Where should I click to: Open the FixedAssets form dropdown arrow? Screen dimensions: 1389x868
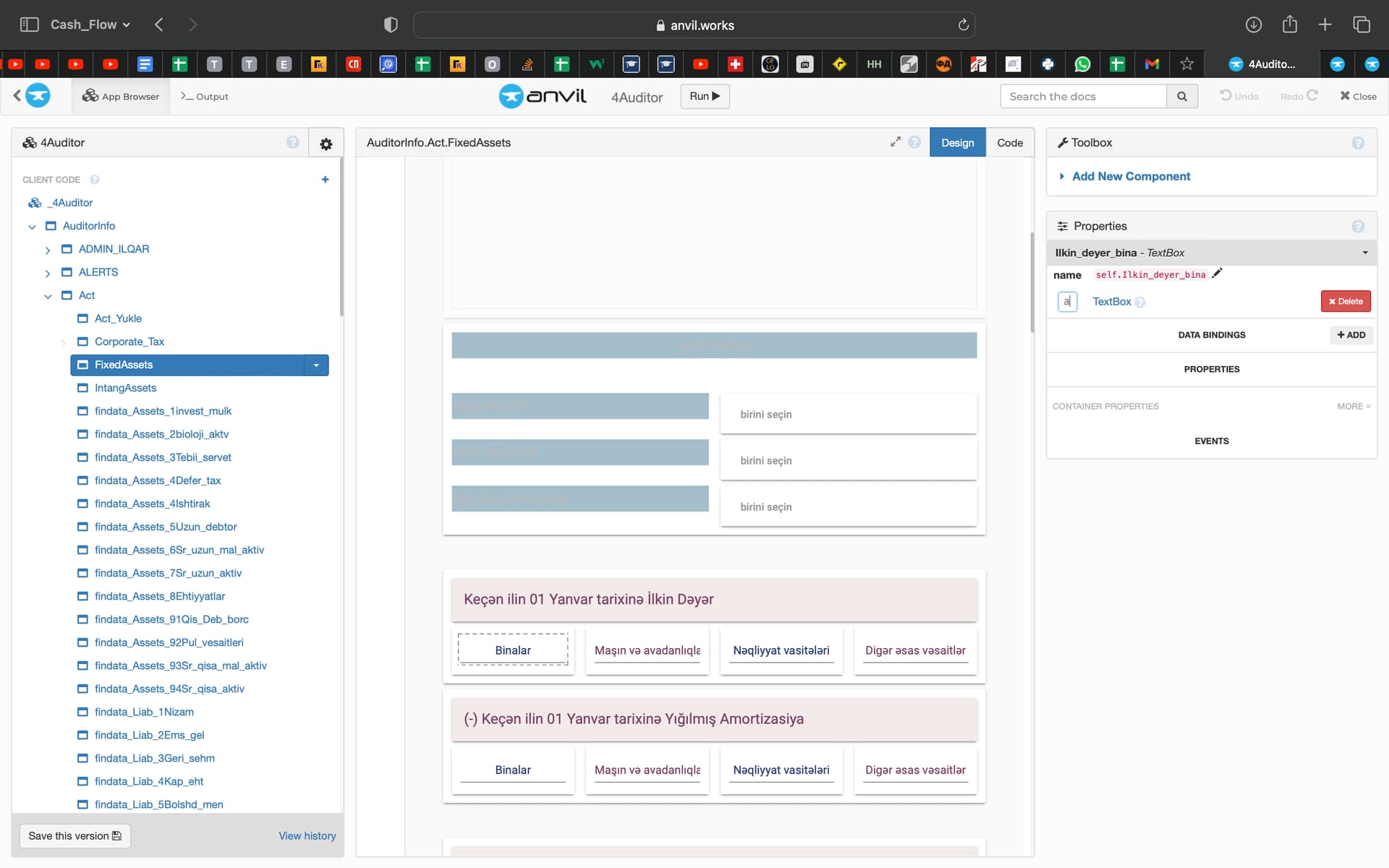316,365
